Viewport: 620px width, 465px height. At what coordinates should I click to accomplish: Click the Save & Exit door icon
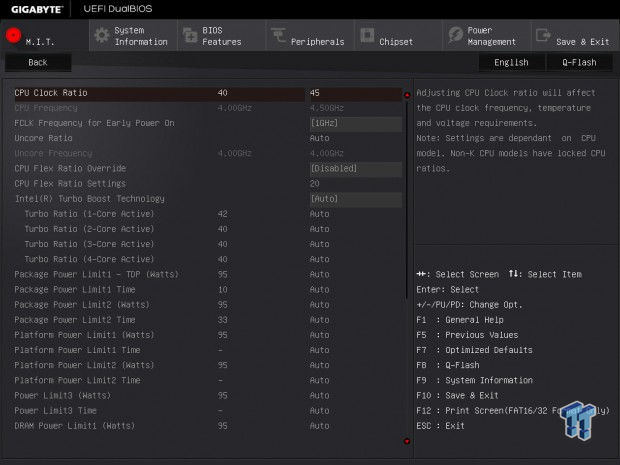tap(543, 35)
